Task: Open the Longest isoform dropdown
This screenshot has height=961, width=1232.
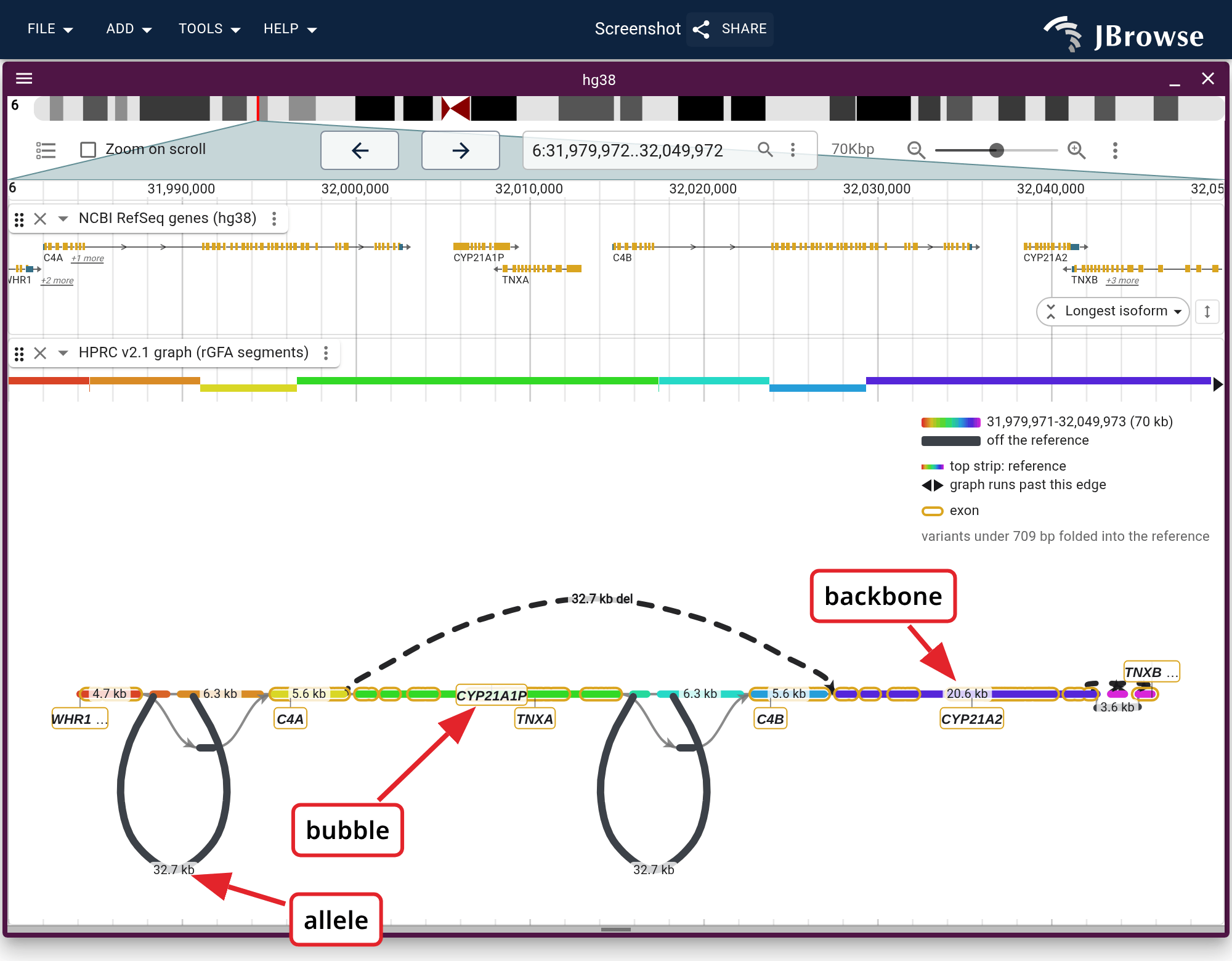Action: point(1113,311)
